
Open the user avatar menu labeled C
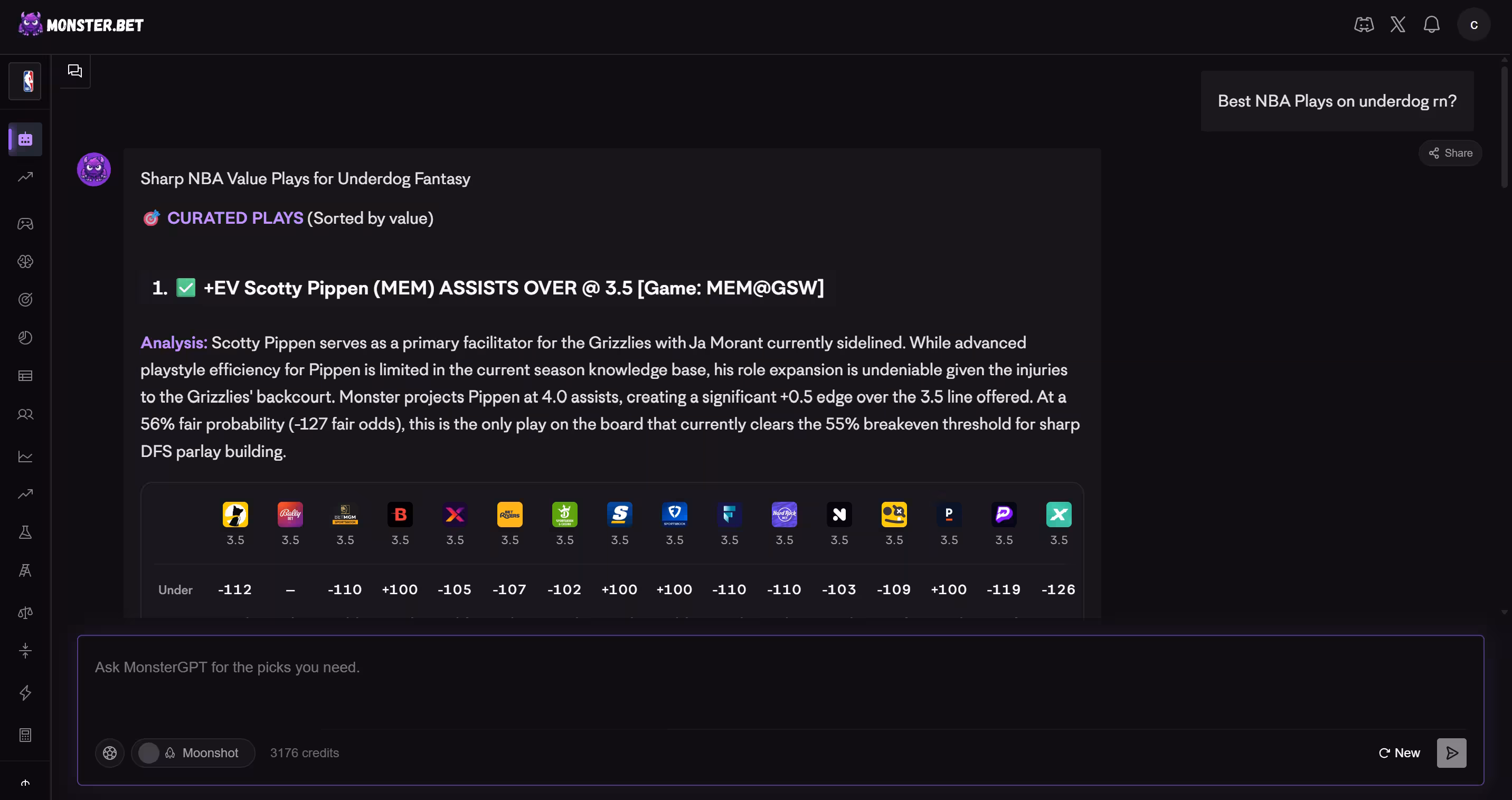(x=1474, y=25)
